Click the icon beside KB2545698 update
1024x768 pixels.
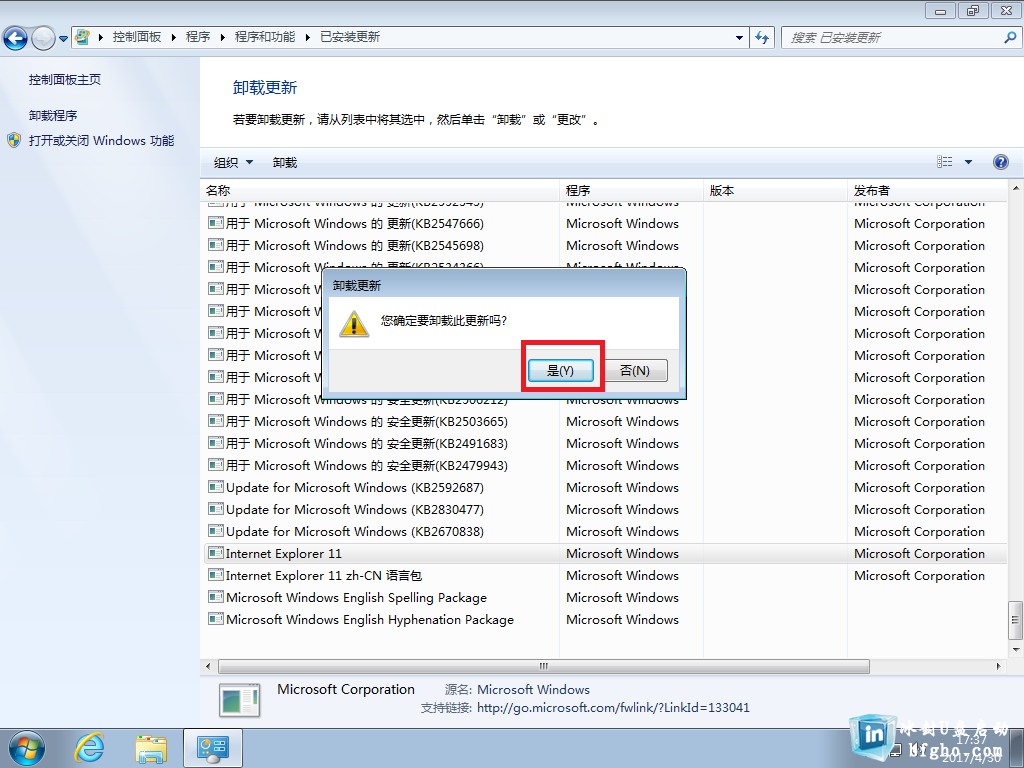click(x=216, y=245)
